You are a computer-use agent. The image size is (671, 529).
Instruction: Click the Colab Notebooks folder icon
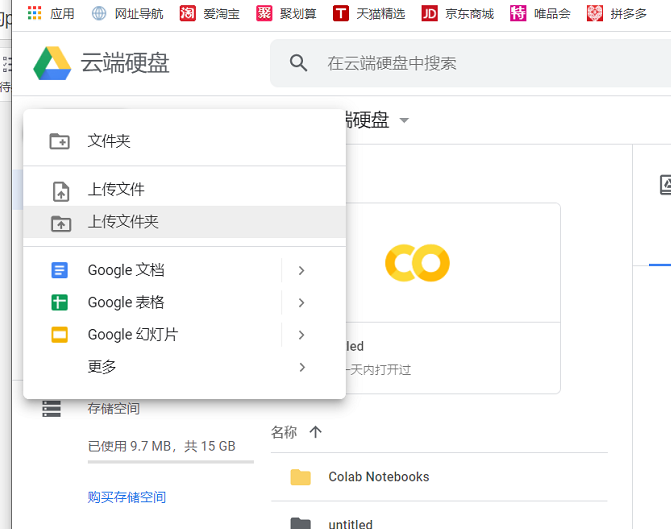click(x=300, y=477)
